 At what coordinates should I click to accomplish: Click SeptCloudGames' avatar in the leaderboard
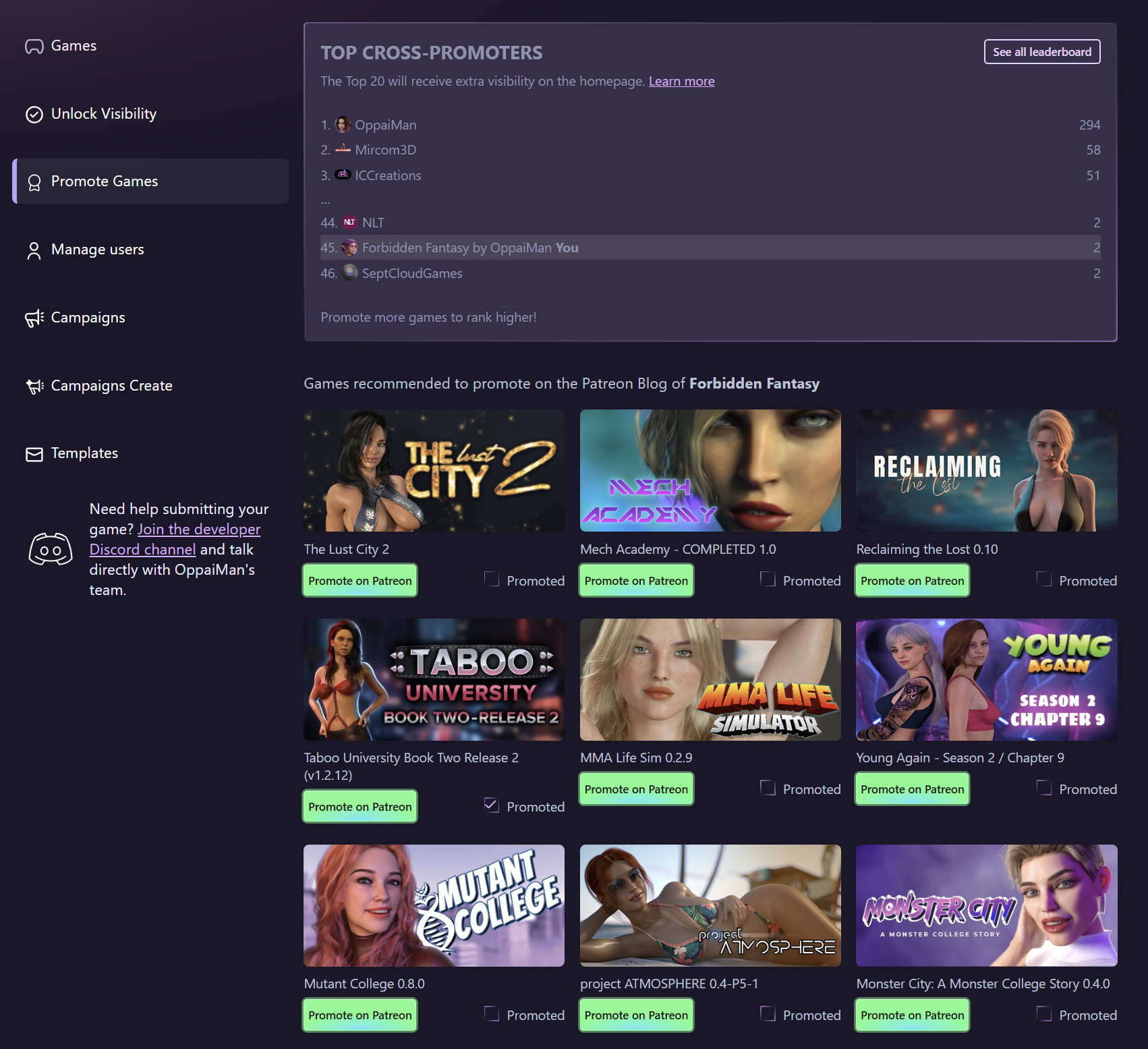point(350,273)
